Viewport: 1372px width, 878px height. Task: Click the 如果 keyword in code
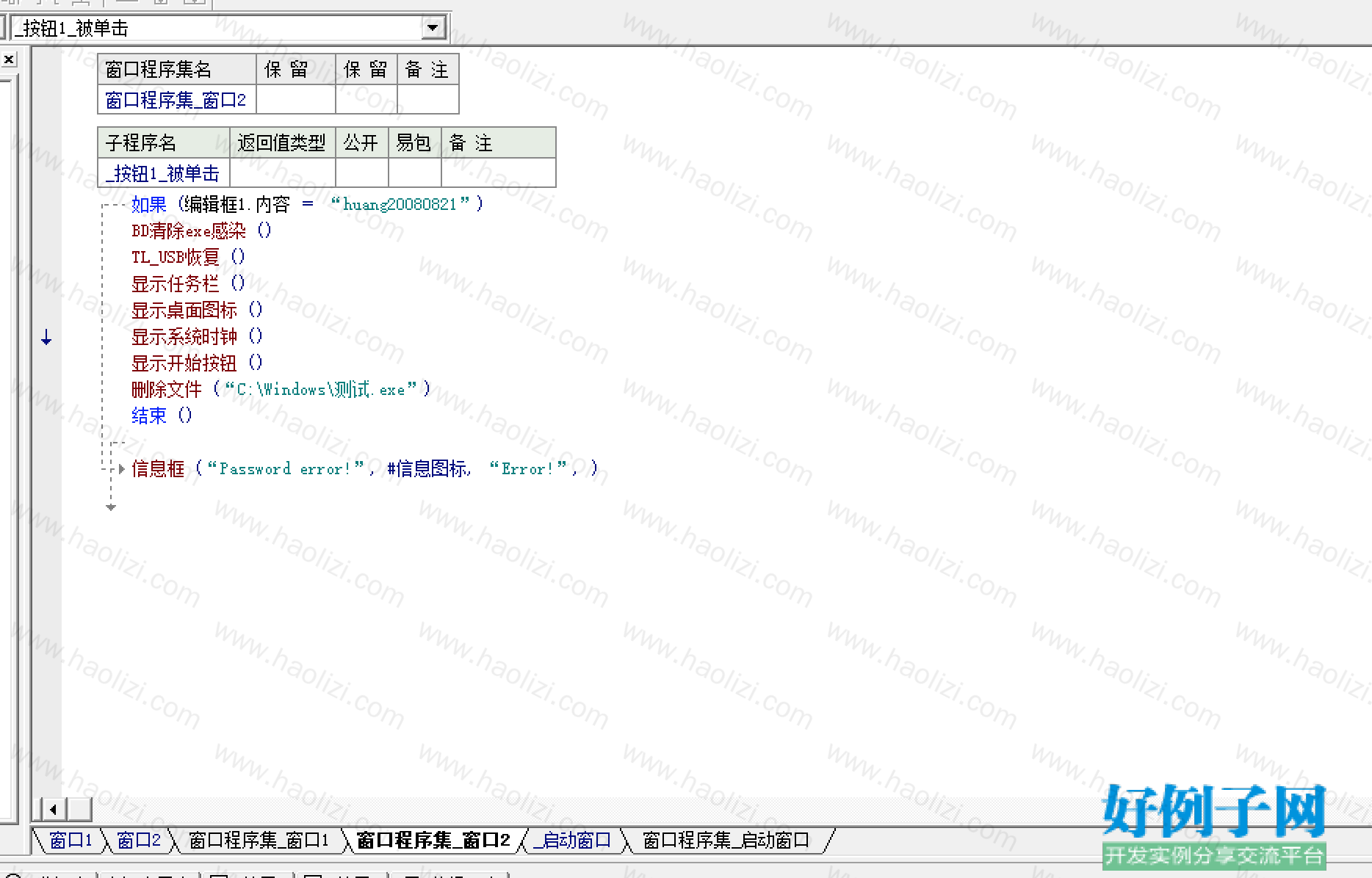pos(149,204)
